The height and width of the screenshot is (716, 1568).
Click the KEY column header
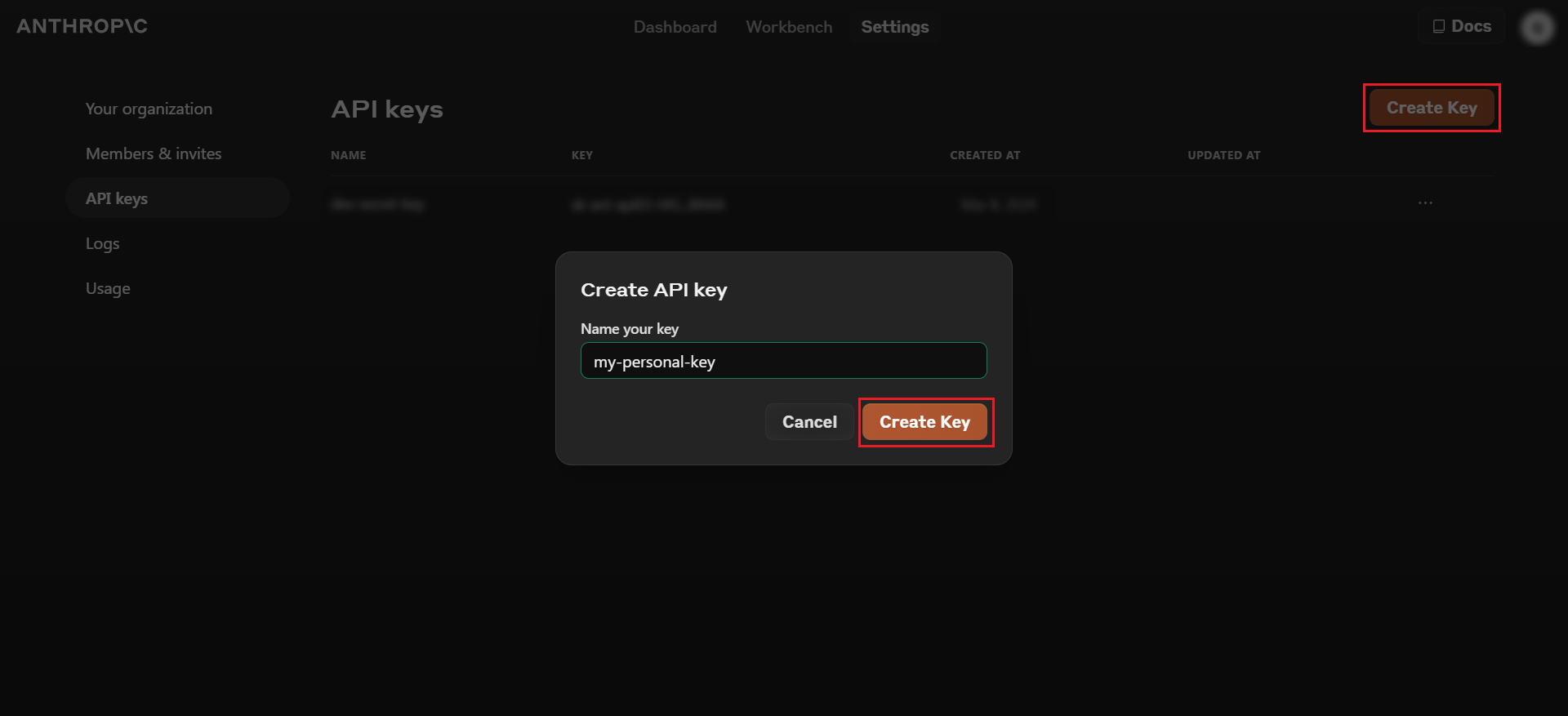[581, 155]
